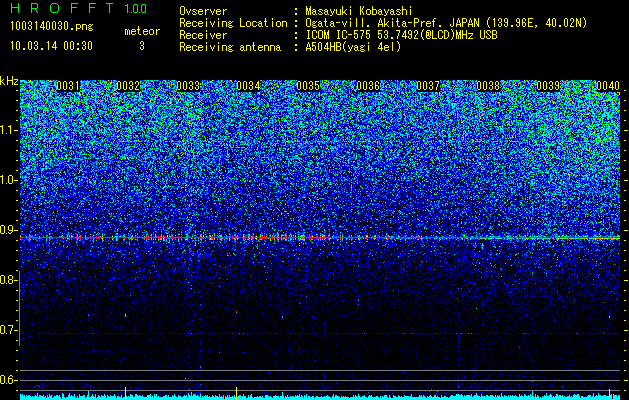Click the time marker 0033
629x400 pixels.
(188, 86)
